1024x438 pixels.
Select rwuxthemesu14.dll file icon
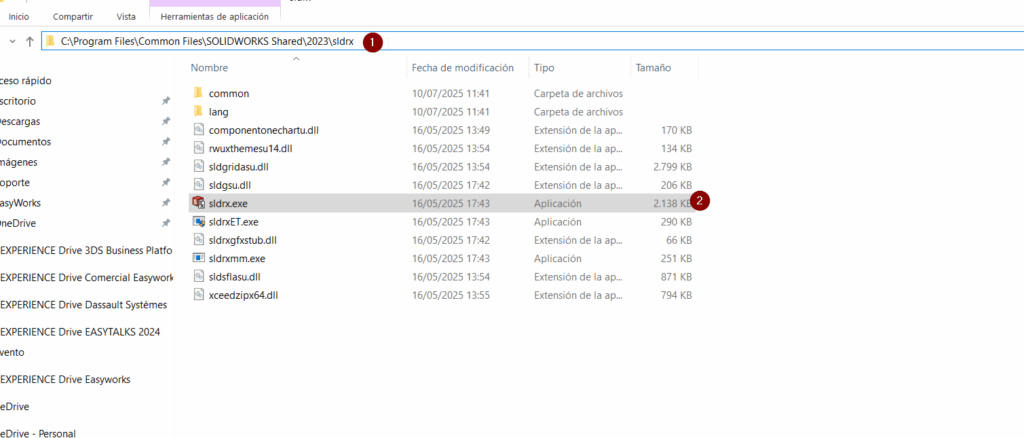[x=199, y=148]
